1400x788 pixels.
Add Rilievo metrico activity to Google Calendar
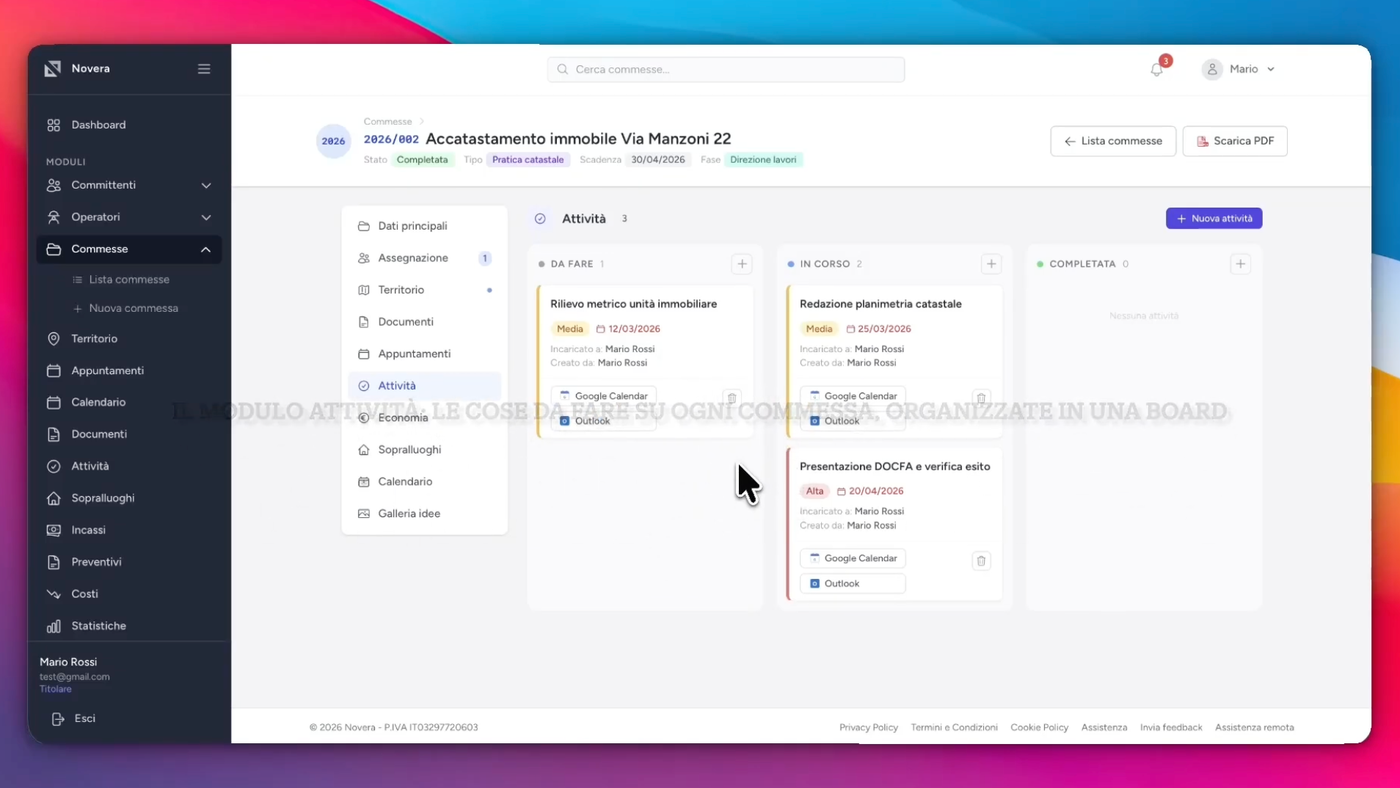(x=603, y=396)
